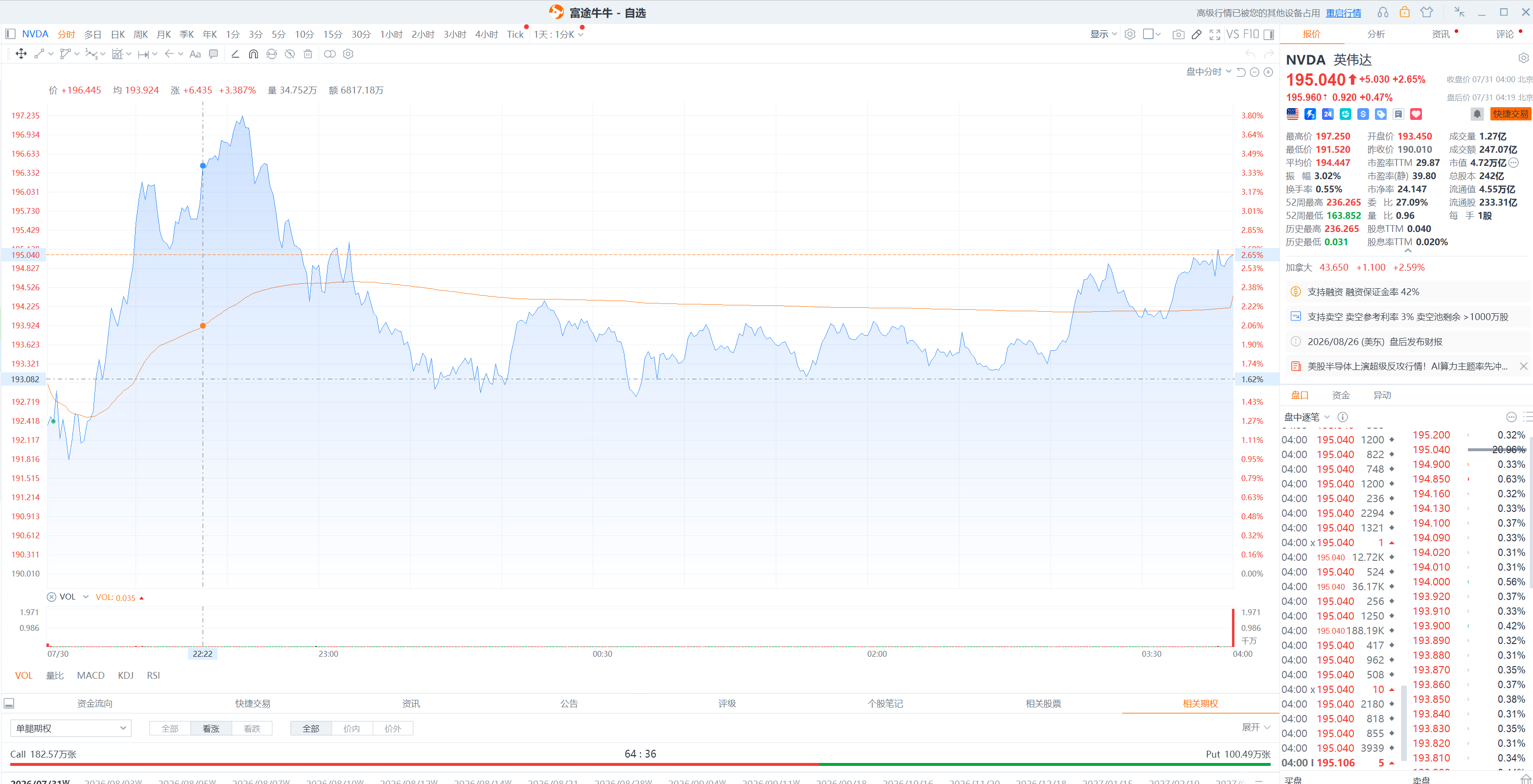Select the 2026/08/21 expiry date
1533x784 pixels.
pyautogui.click(x=552, y=781)
